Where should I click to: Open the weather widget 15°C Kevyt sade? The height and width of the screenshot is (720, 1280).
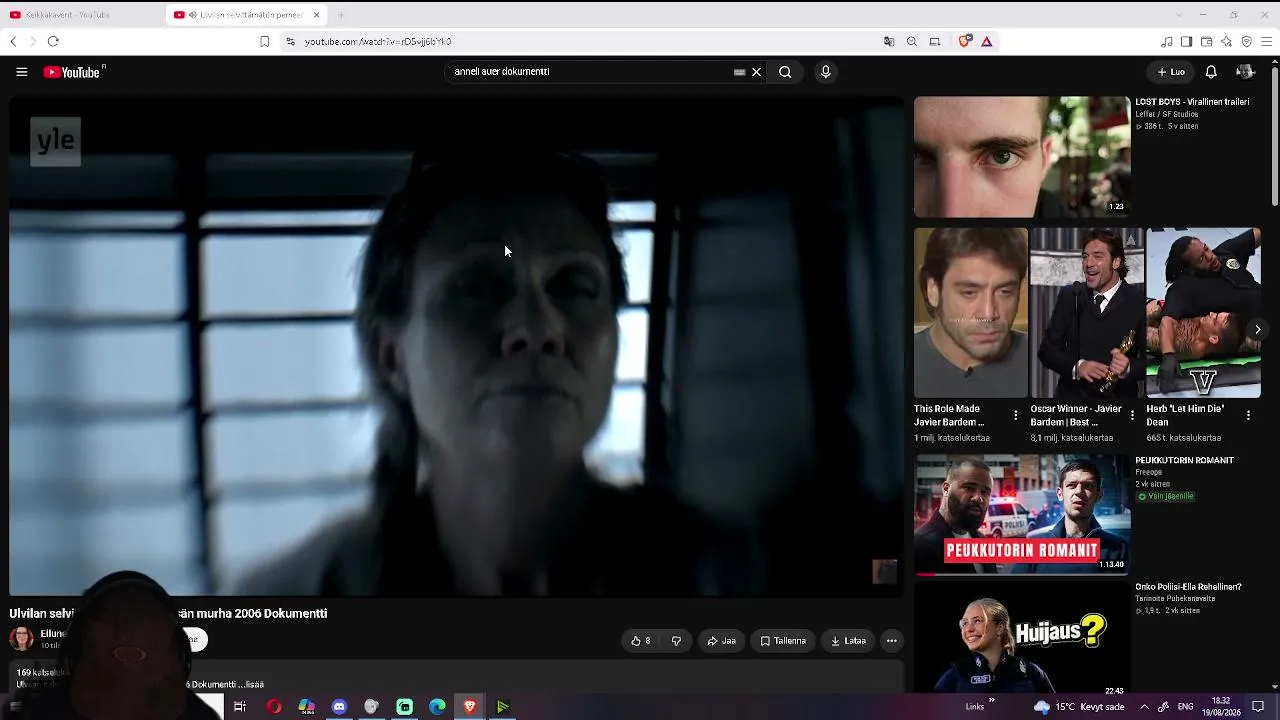[1078, 707]
